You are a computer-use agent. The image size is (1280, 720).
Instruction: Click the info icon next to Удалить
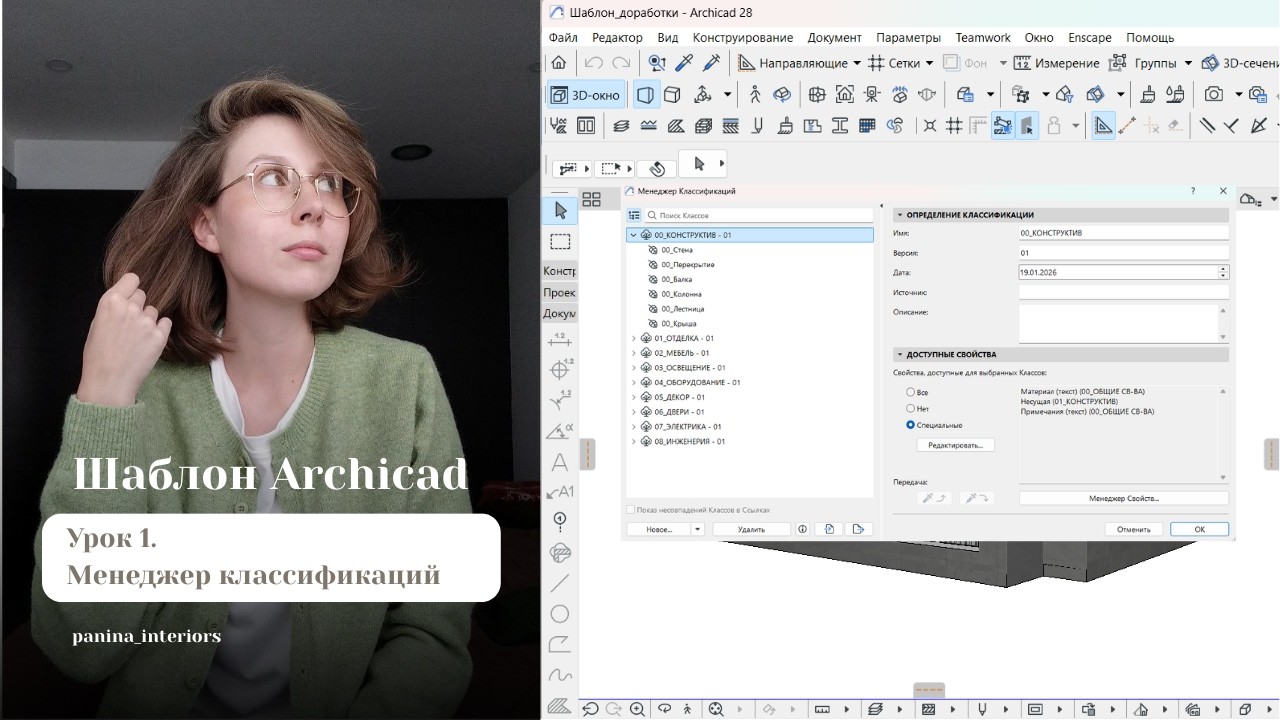[802, 529]
